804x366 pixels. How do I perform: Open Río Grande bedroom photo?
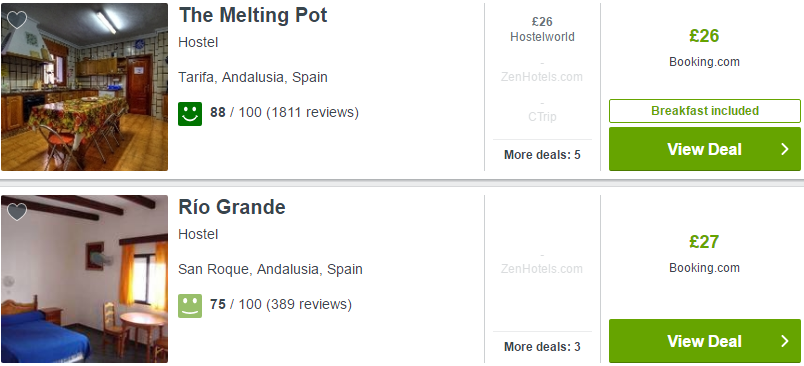84,279
